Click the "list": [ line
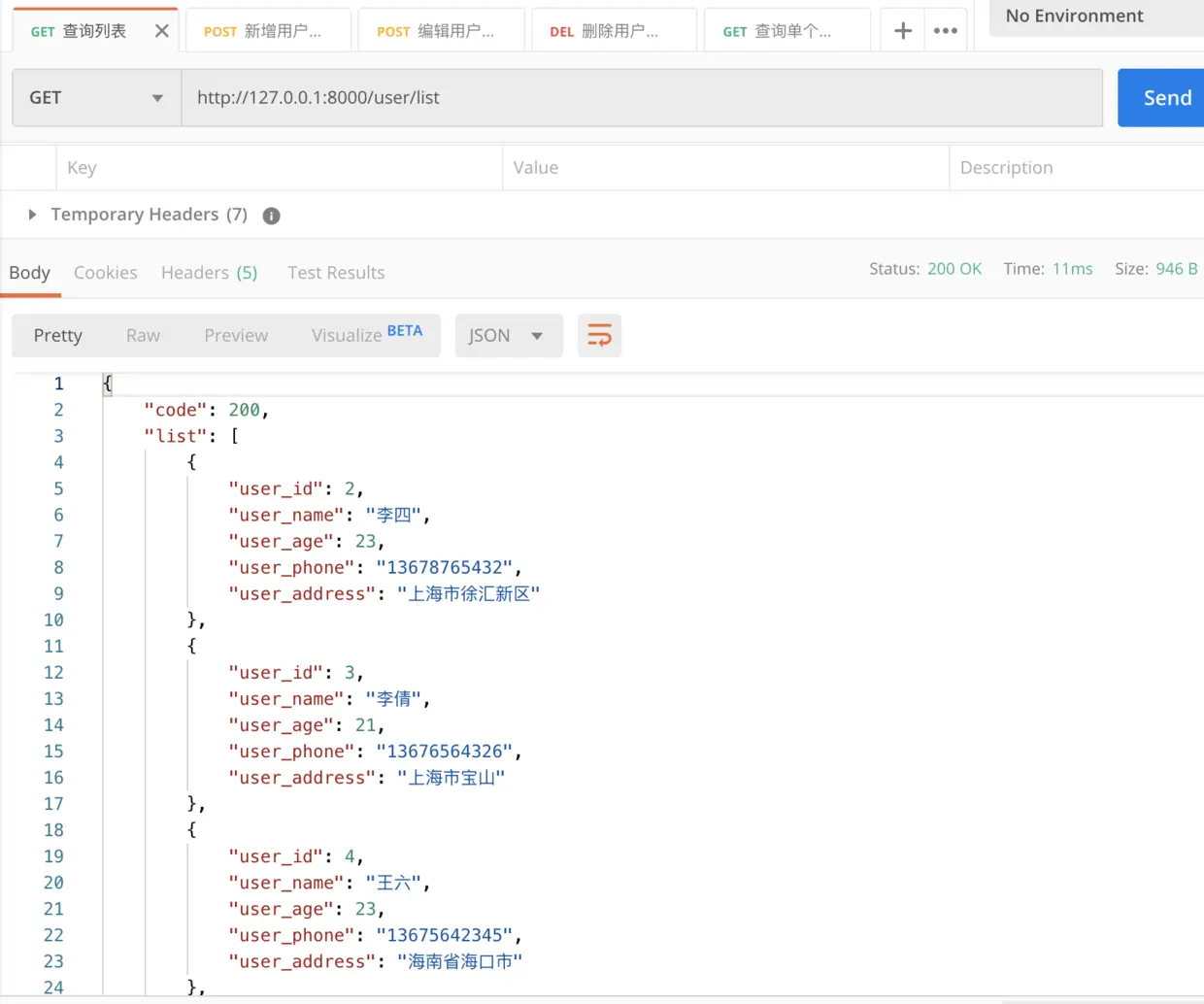 [x=191, y=437]
